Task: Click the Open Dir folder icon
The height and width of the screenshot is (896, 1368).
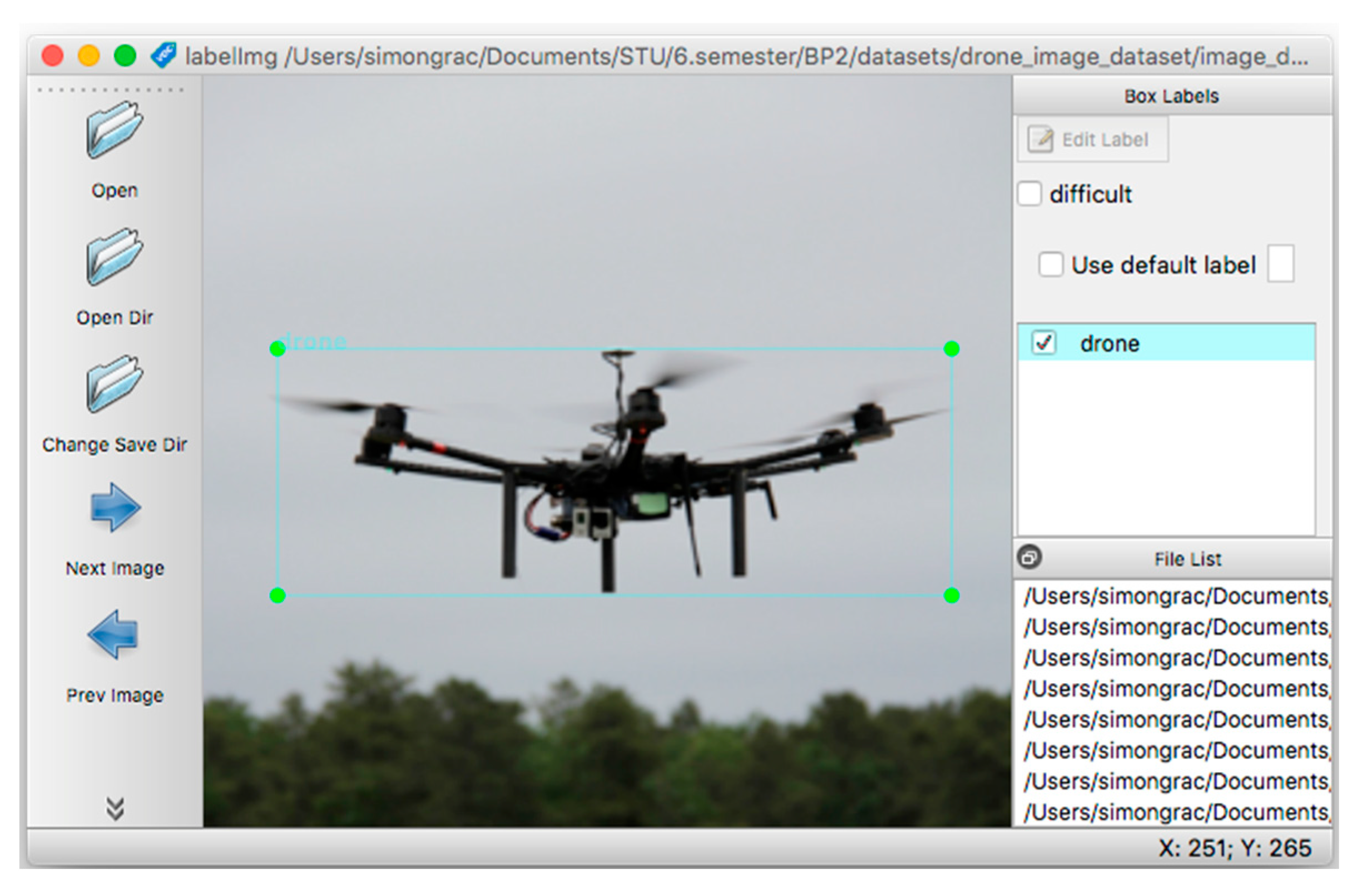Action: (x=114, y=257)
